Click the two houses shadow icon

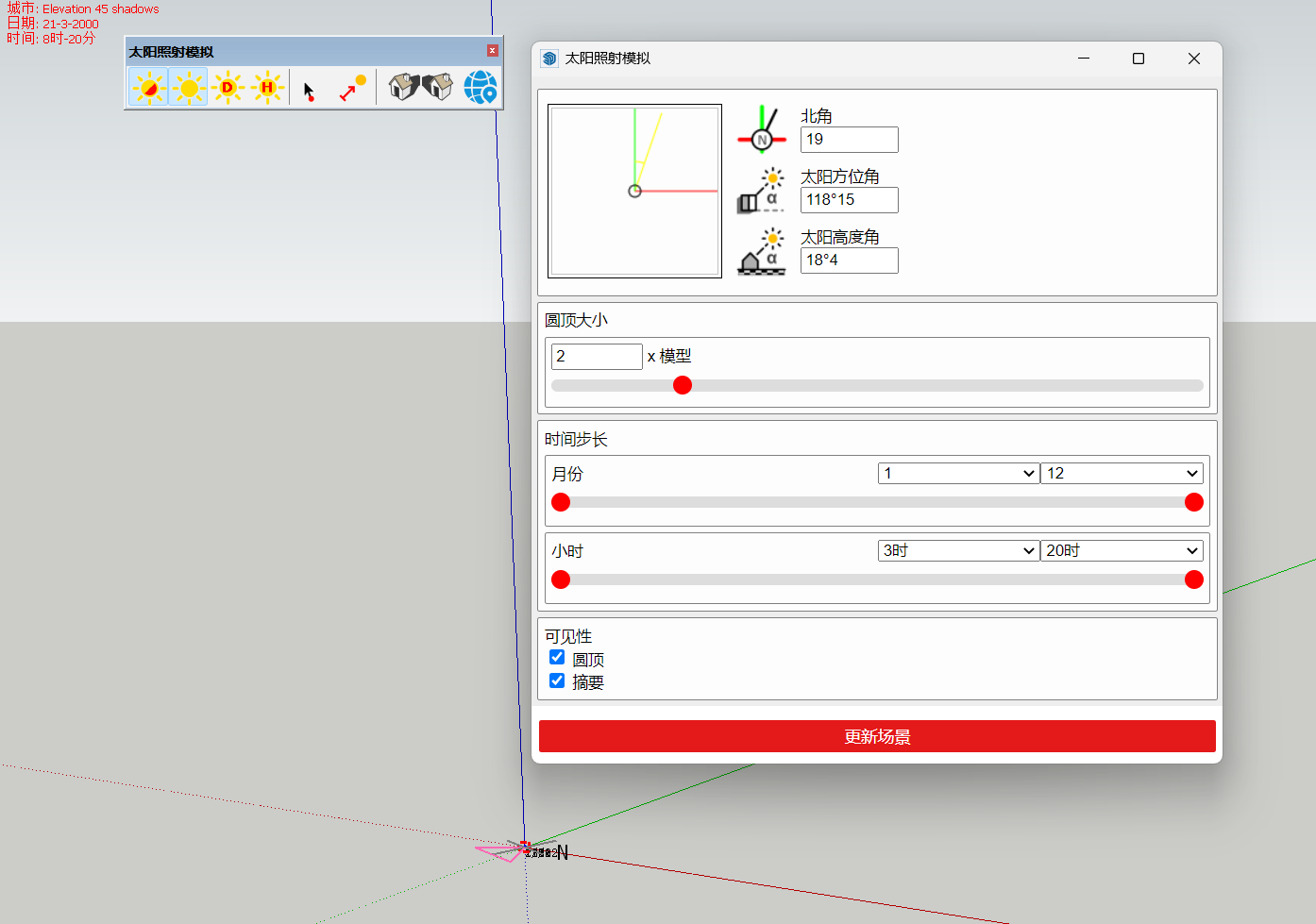click(x=421, y=87)
